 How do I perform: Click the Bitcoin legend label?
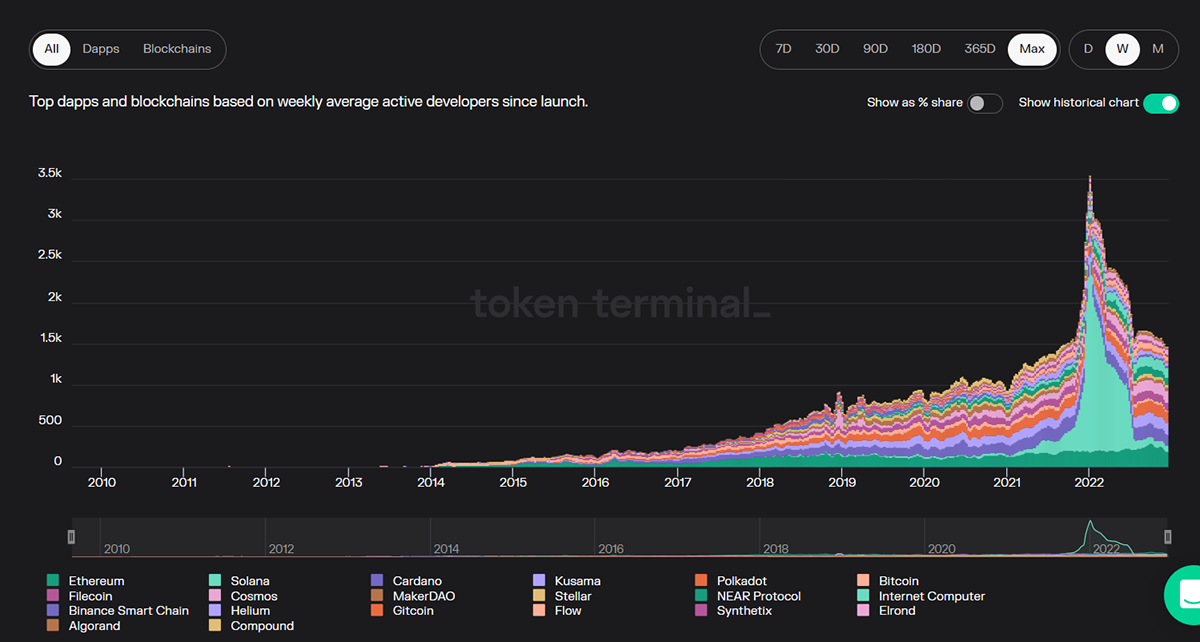[899, 581]
